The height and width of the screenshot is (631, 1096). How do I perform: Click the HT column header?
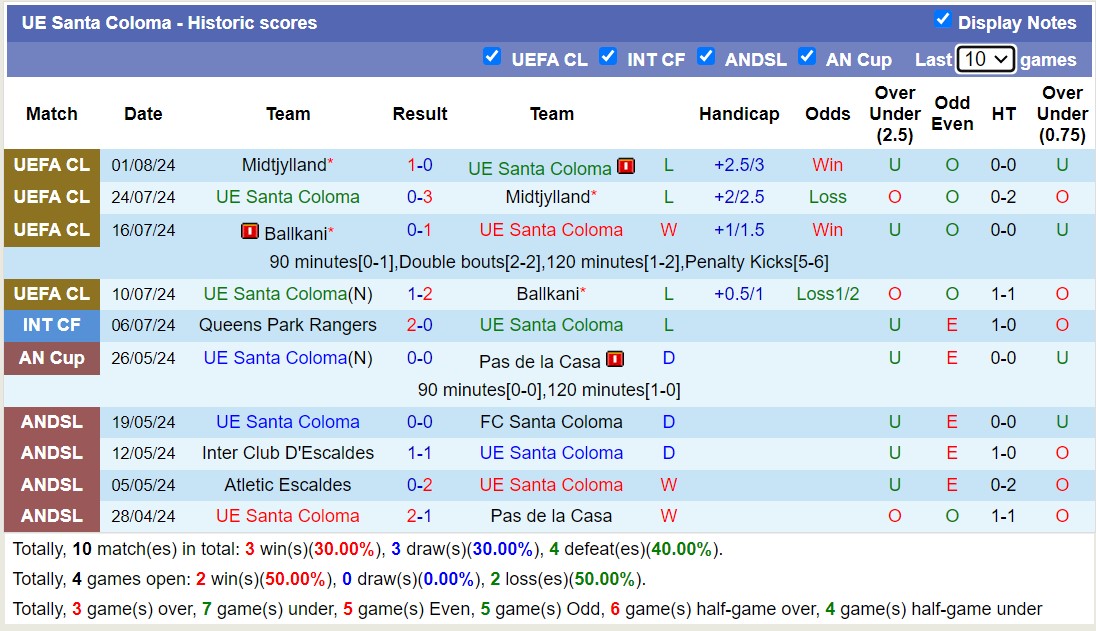click(x=1003, y=114)
